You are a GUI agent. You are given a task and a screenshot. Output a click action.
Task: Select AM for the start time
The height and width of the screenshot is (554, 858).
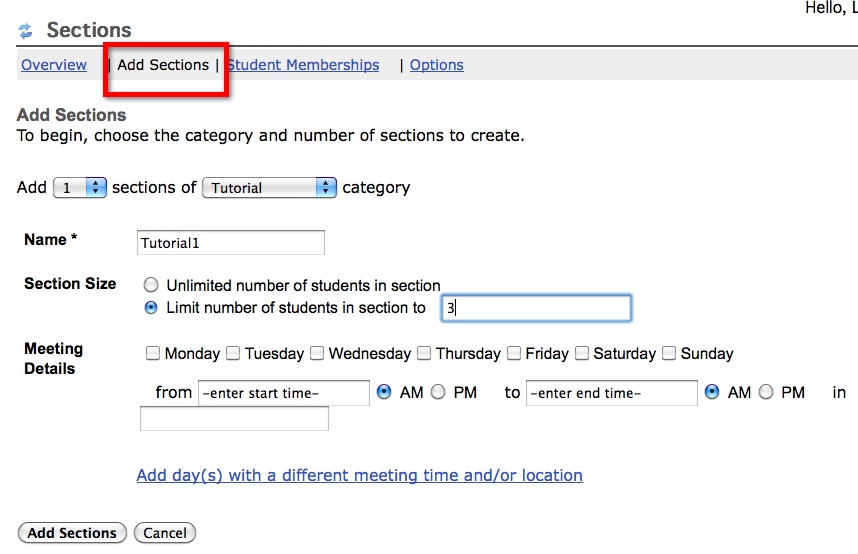[x=384, y=392]
